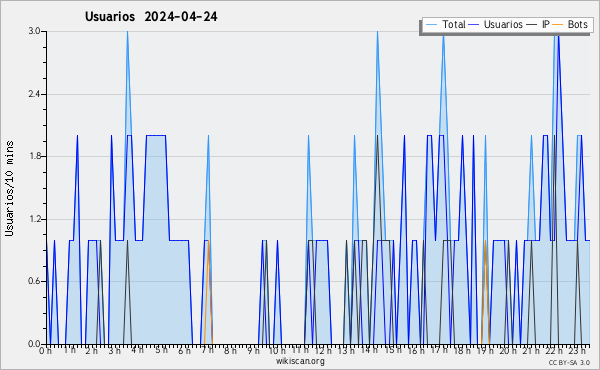600x370 pixels.
Task: Click the 'CC BY-SA 3.0' license text
Action: tap(569, 363)
